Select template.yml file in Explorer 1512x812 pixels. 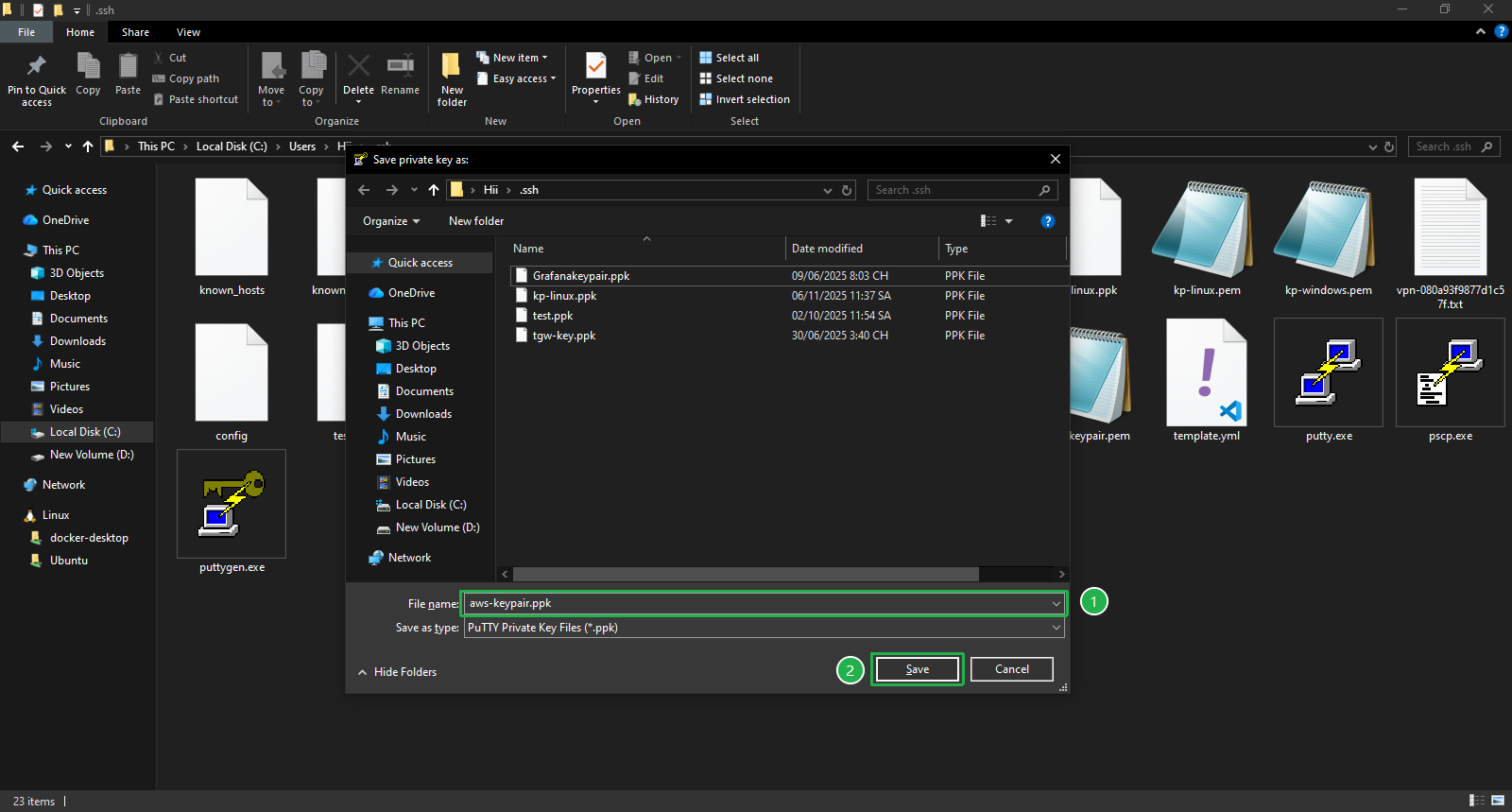click(x=1207, y=381)
